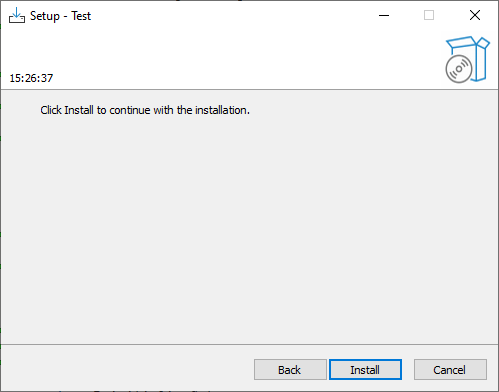Click the Setup installer icon in title bar
The height and width of the screenshot is (392, 499).
click(x=17, y=16)
